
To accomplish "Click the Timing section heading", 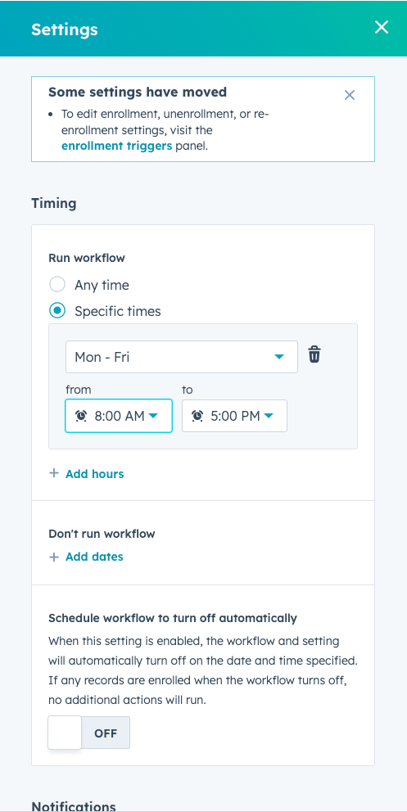I will 54,204.
